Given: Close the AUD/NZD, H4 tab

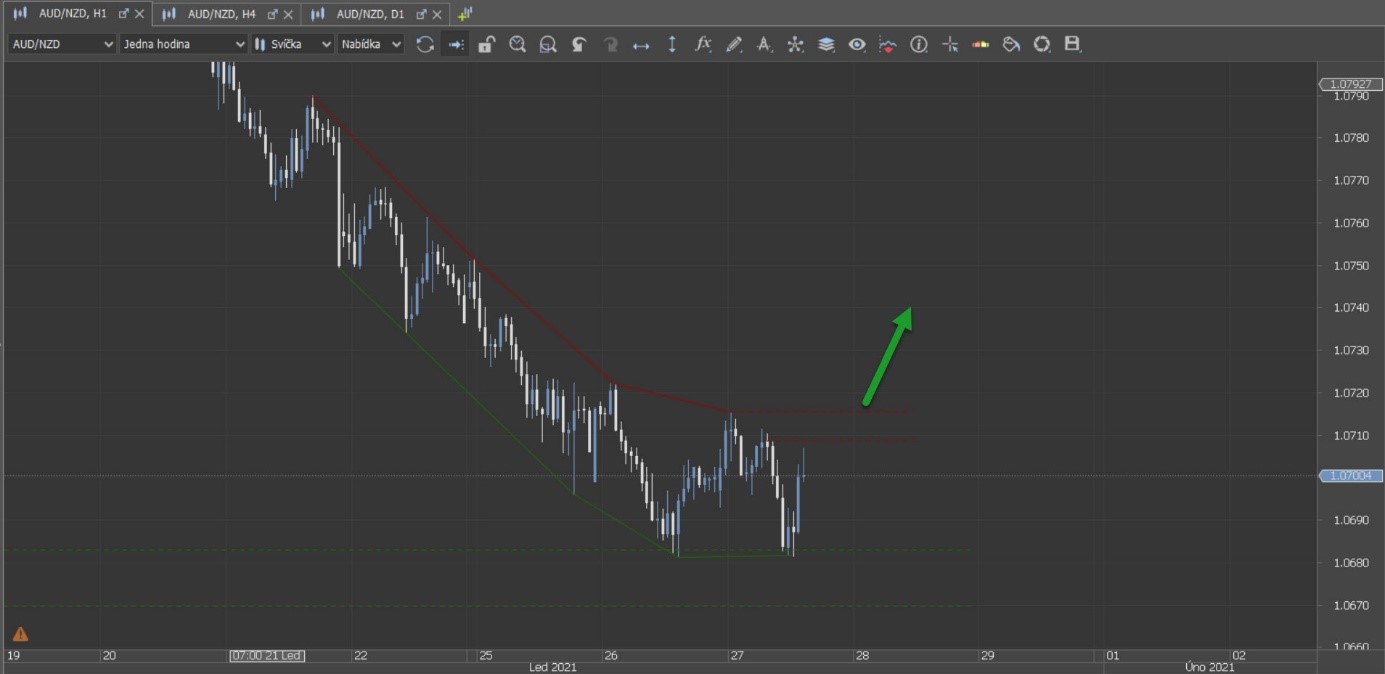Looking at the screenshot, I should (x=288, y=14).
